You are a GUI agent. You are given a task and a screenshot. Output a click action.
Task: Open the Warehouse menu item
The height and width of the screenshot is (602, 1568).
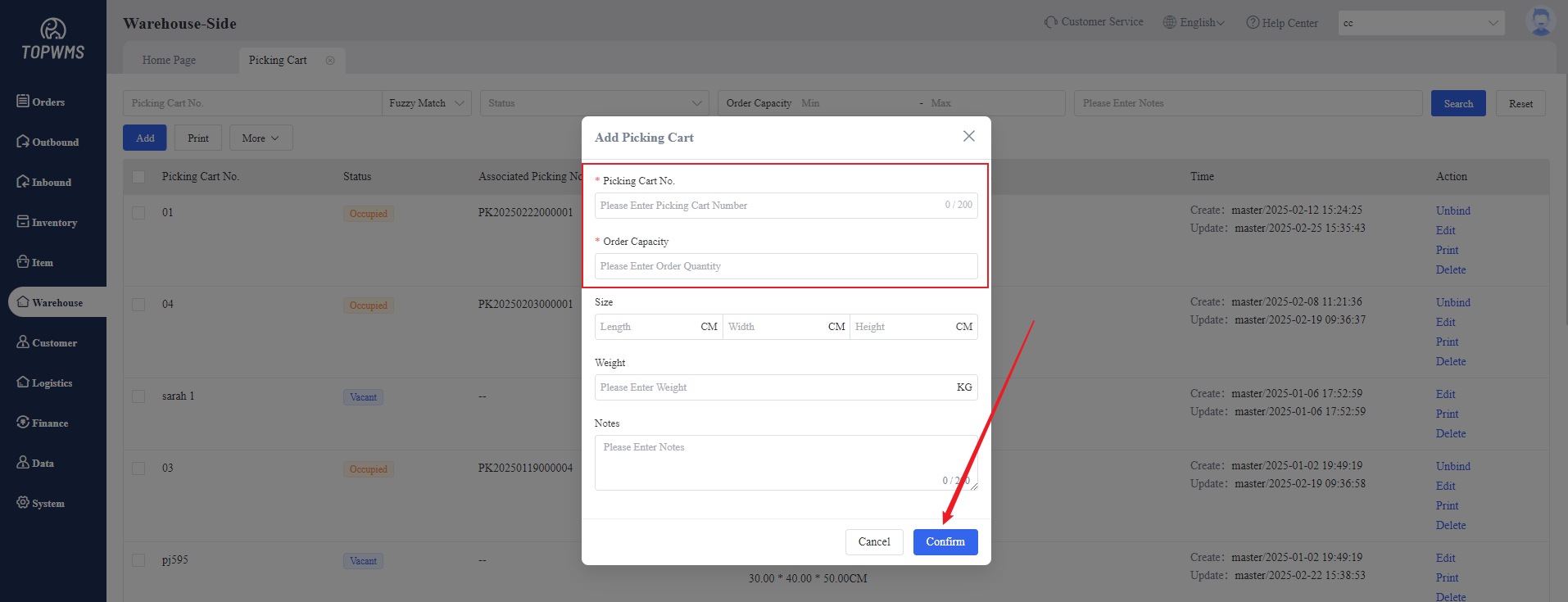tap(57, 302)
